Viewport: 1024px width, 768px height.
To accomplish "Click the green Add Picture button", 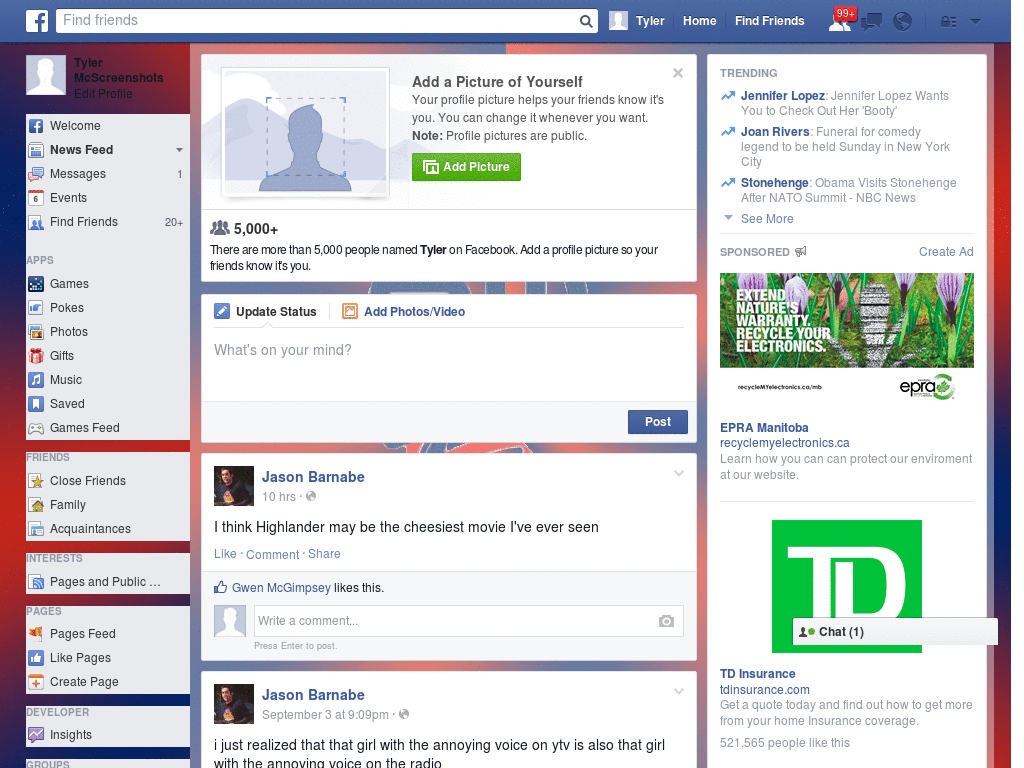I will pos(466,167).
